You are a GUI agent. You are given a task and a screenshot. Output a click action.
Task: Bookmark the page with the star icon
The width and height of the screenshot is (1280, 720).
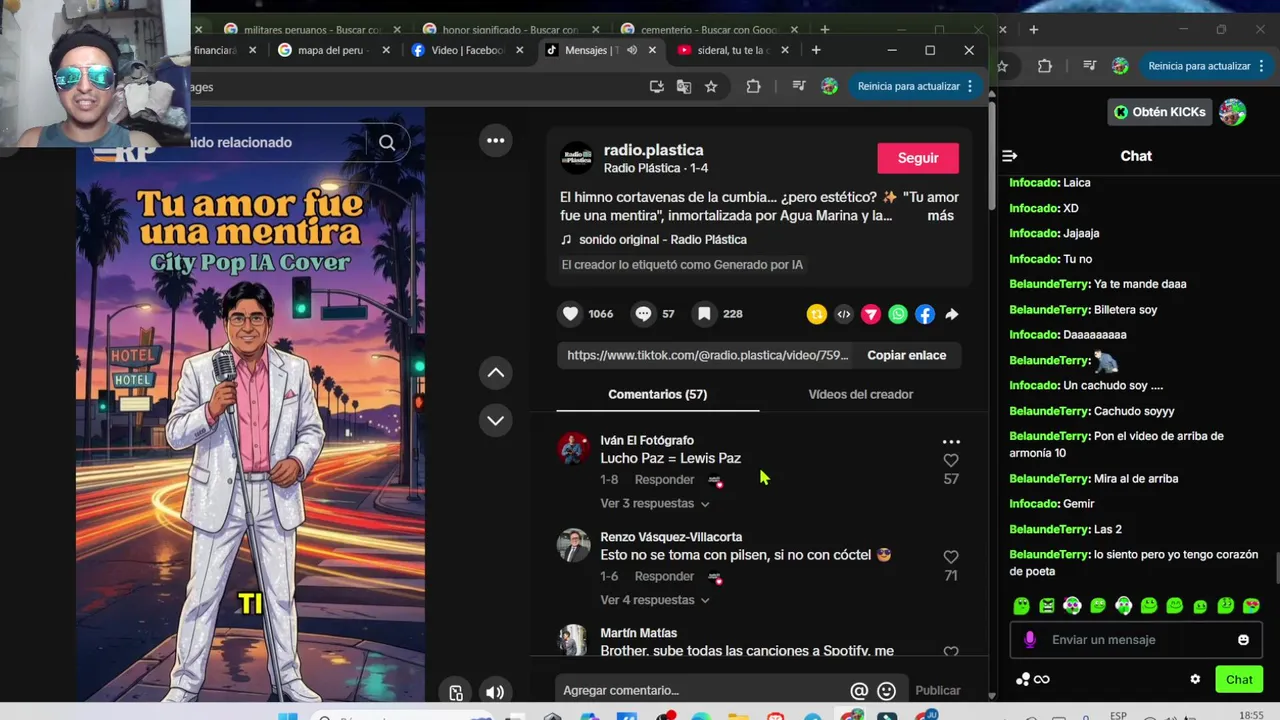tap(711, 87)
